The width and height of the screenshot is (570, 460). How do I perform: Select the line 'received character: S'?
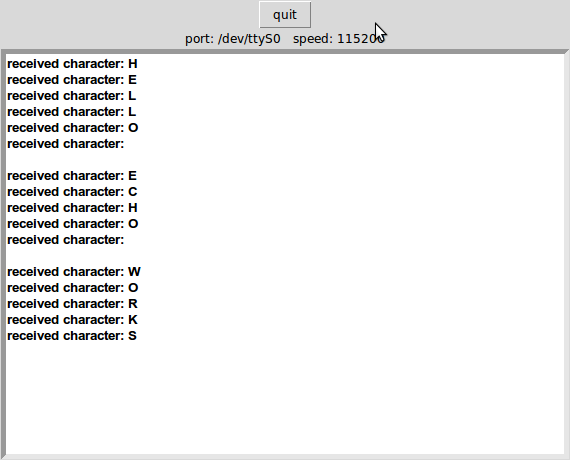[72, 336]
